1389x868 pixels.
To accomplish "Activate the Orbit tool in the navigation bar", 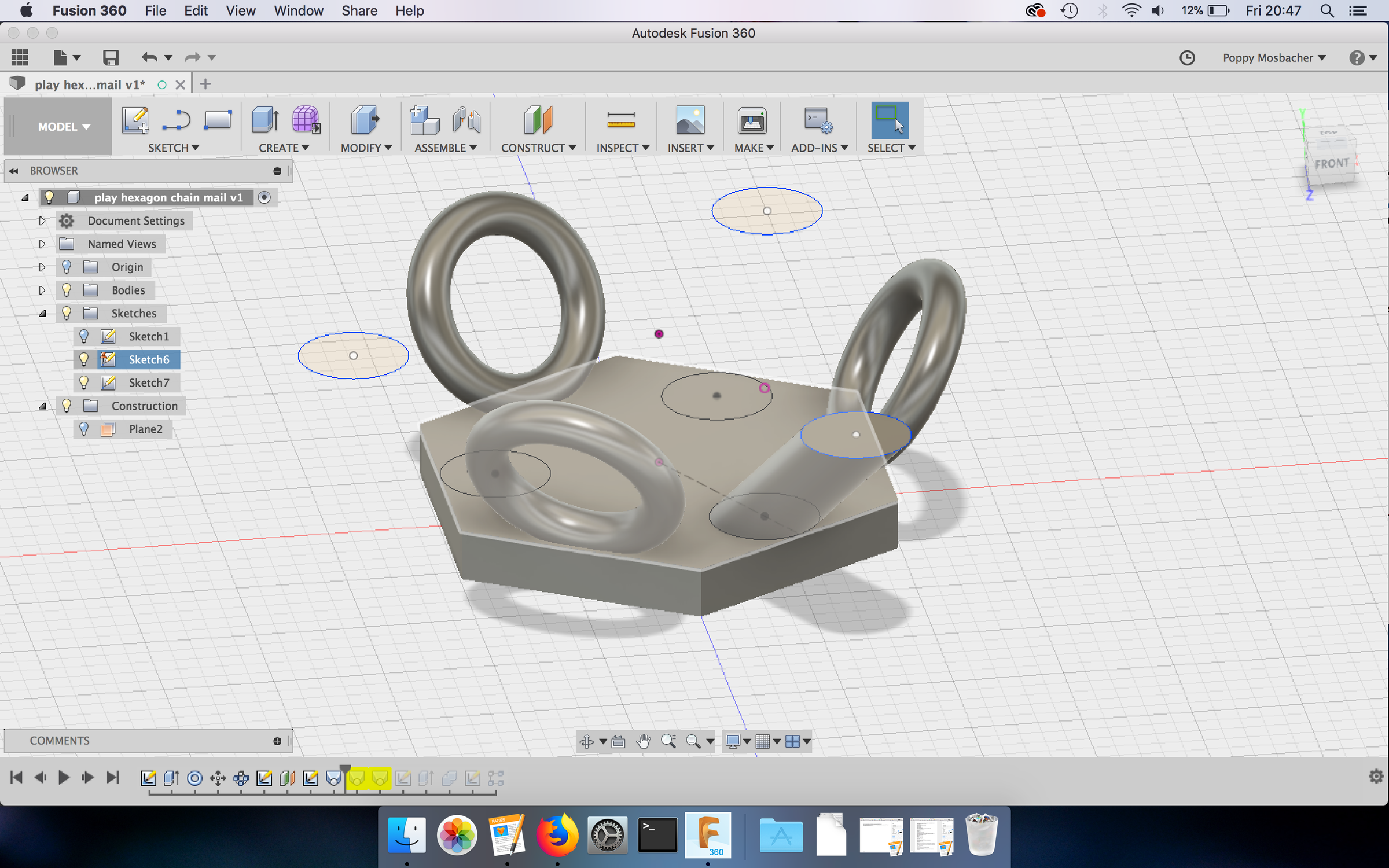I will (x=586, y=741).
